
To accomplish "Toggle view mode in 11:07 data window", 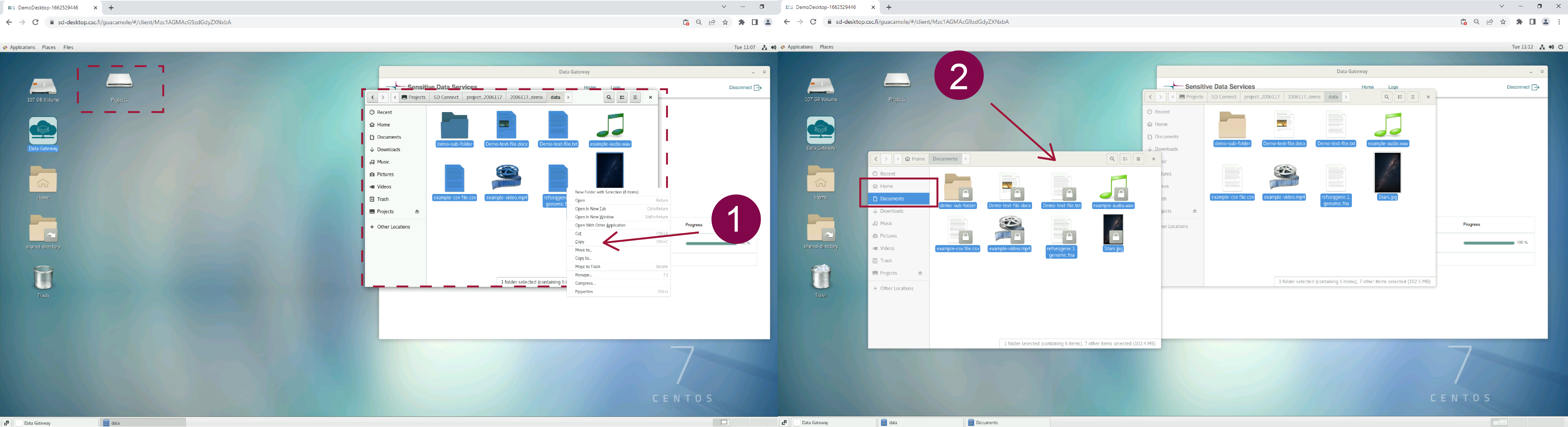I will 622,97.
